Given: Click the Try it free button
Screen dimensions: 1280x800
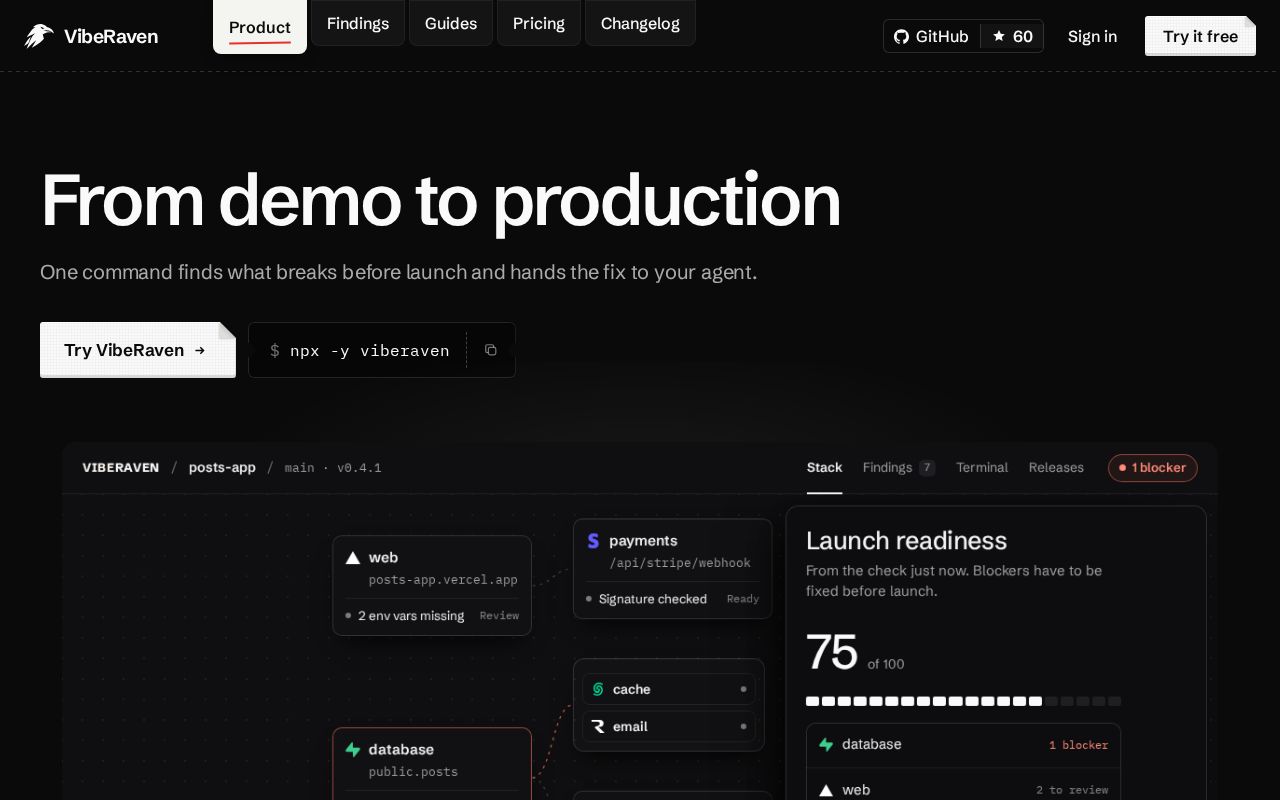Looking at the screenshot, I should tap(1200, 36).
